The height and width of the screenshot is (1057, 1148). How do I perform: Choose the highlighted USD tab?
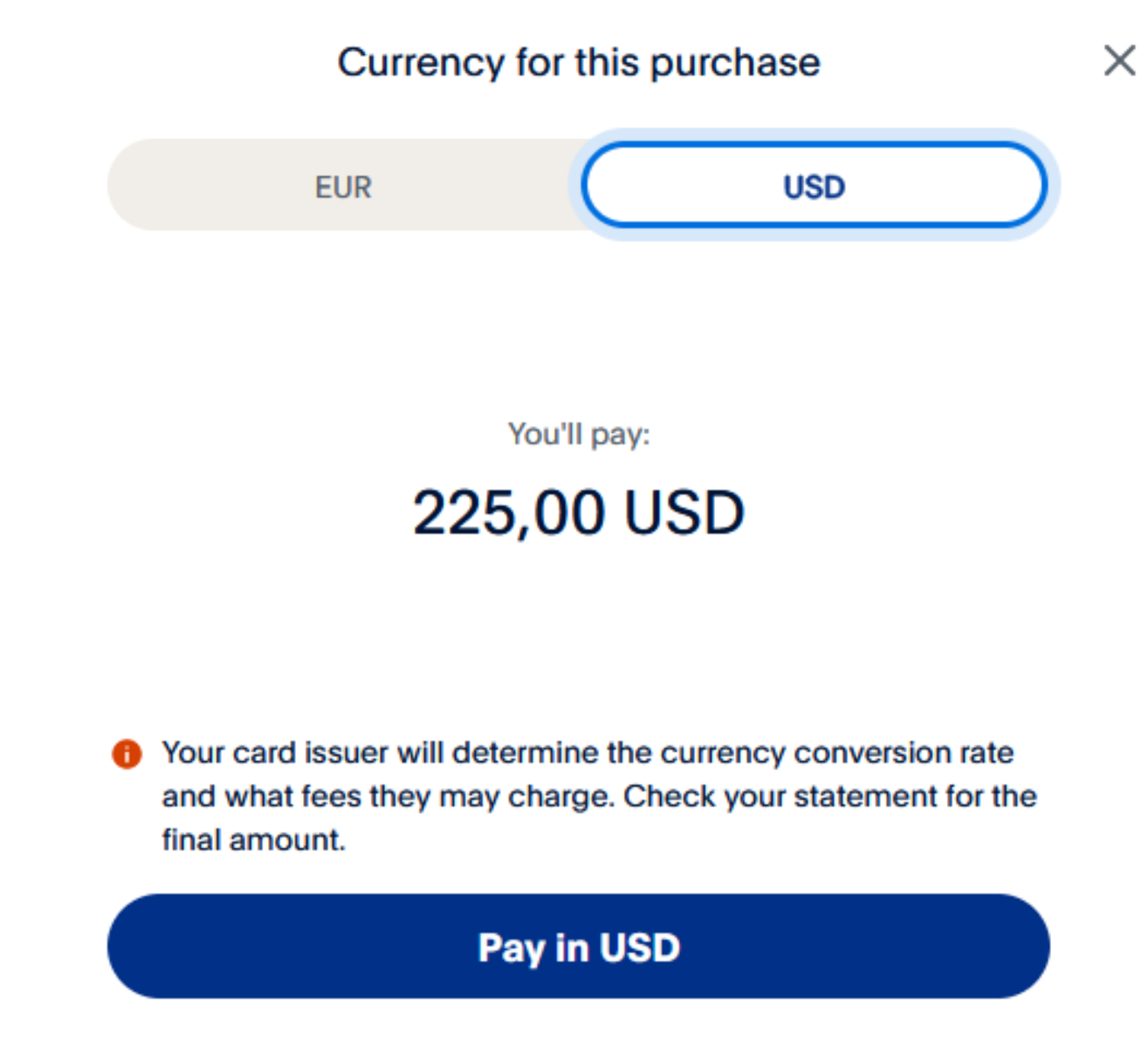tap(814, 186)
